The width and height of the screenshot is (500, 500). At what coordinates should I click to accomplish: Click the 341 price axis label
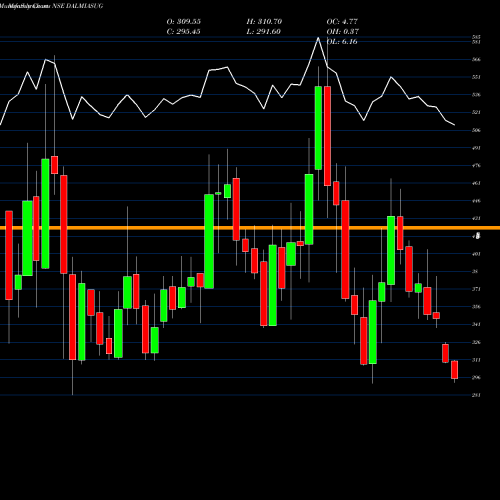(476, 325)
